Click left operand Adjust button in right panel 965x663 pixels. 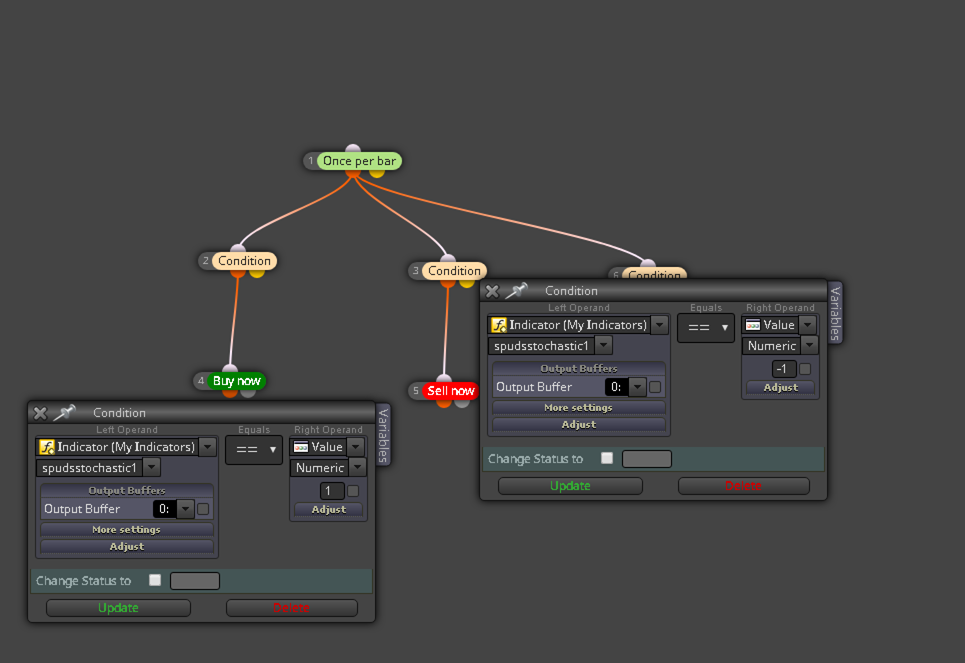(579, 425)
